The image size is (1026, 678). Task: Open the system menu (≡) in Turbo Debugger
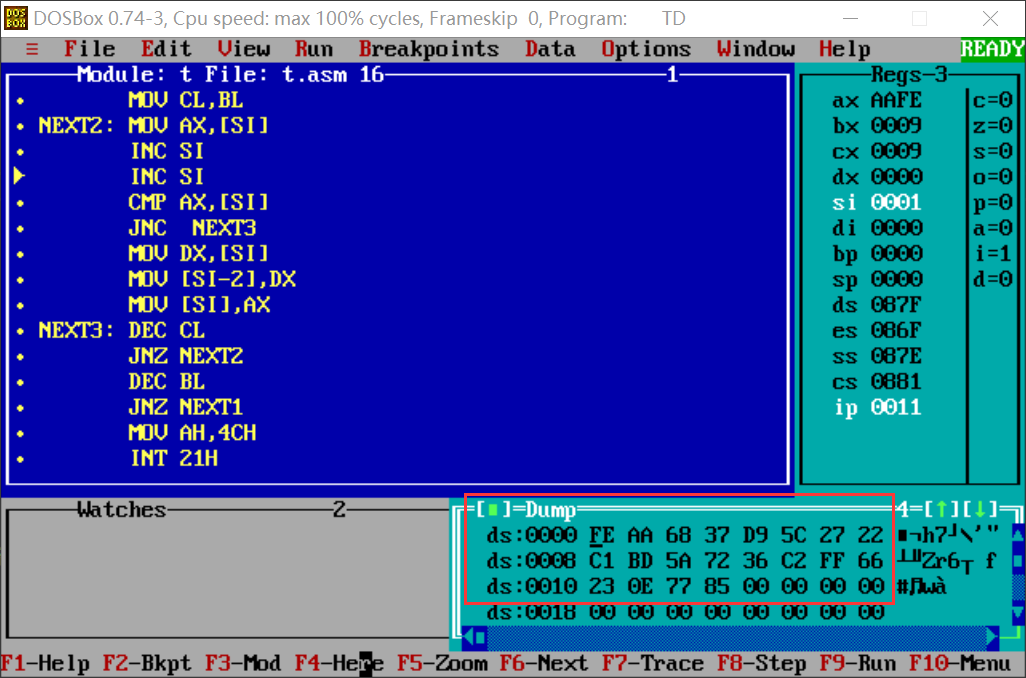click(x=31, y=49)
